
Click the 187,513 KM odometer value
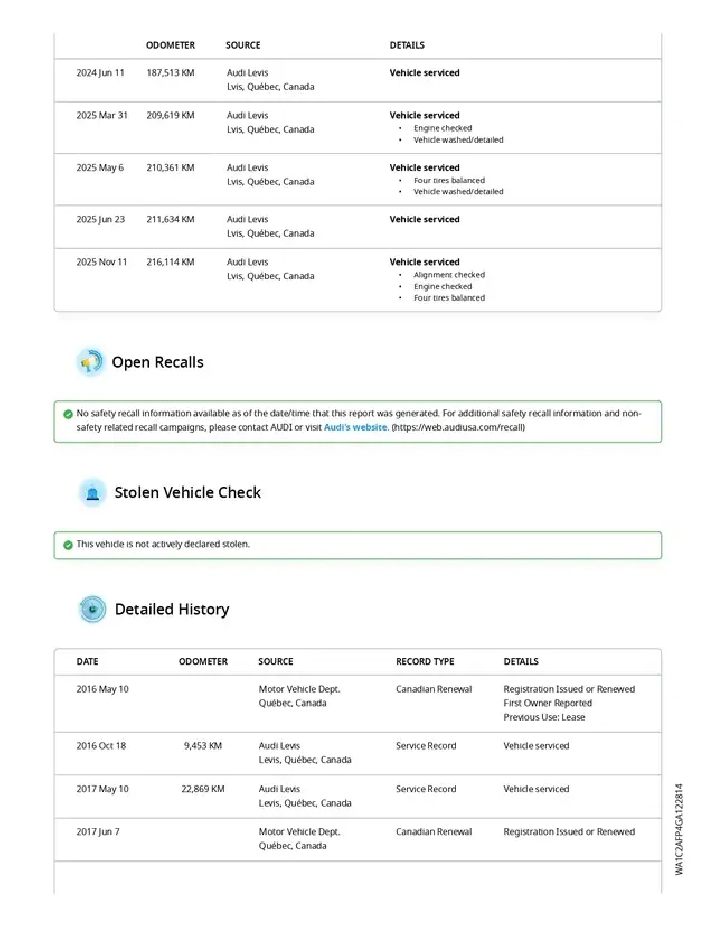(170, 73)
